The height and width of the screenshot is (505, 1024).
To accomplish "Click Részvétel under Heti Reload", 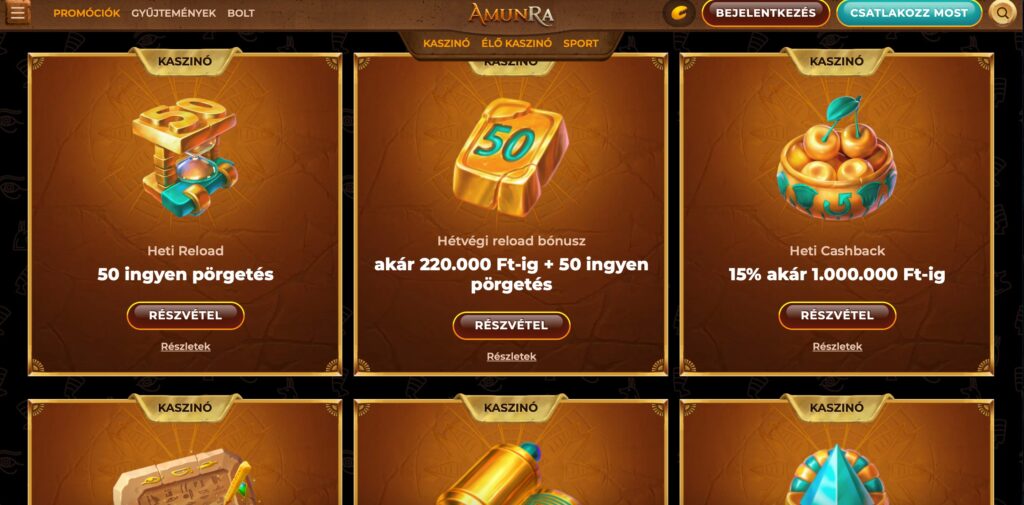I will coord(185,316).
